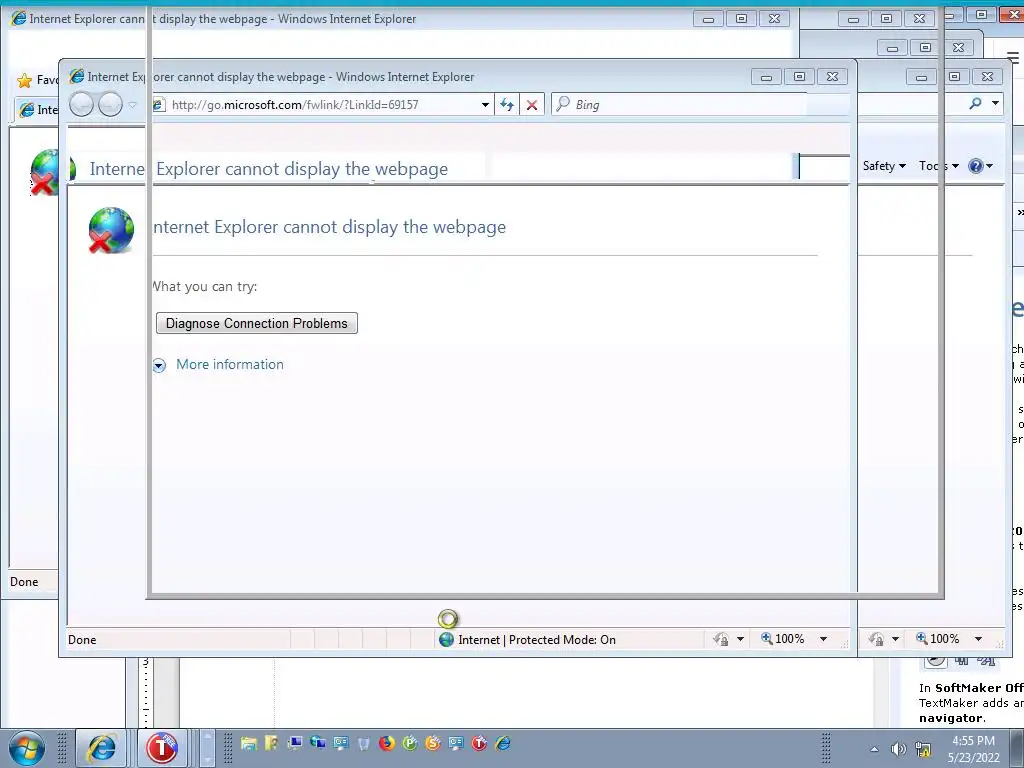
Task: Open the Tools menu in back IE window
Action: coord(938,166)
